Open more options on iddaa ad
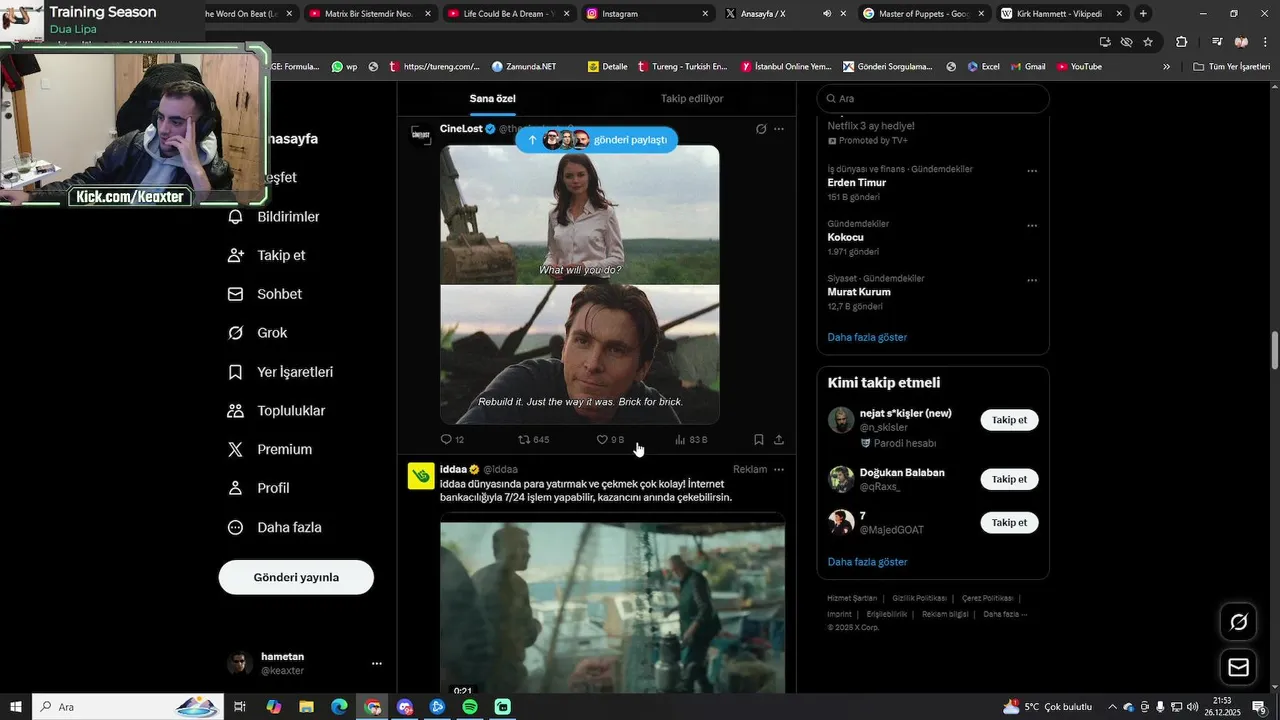 coord(779,469)
